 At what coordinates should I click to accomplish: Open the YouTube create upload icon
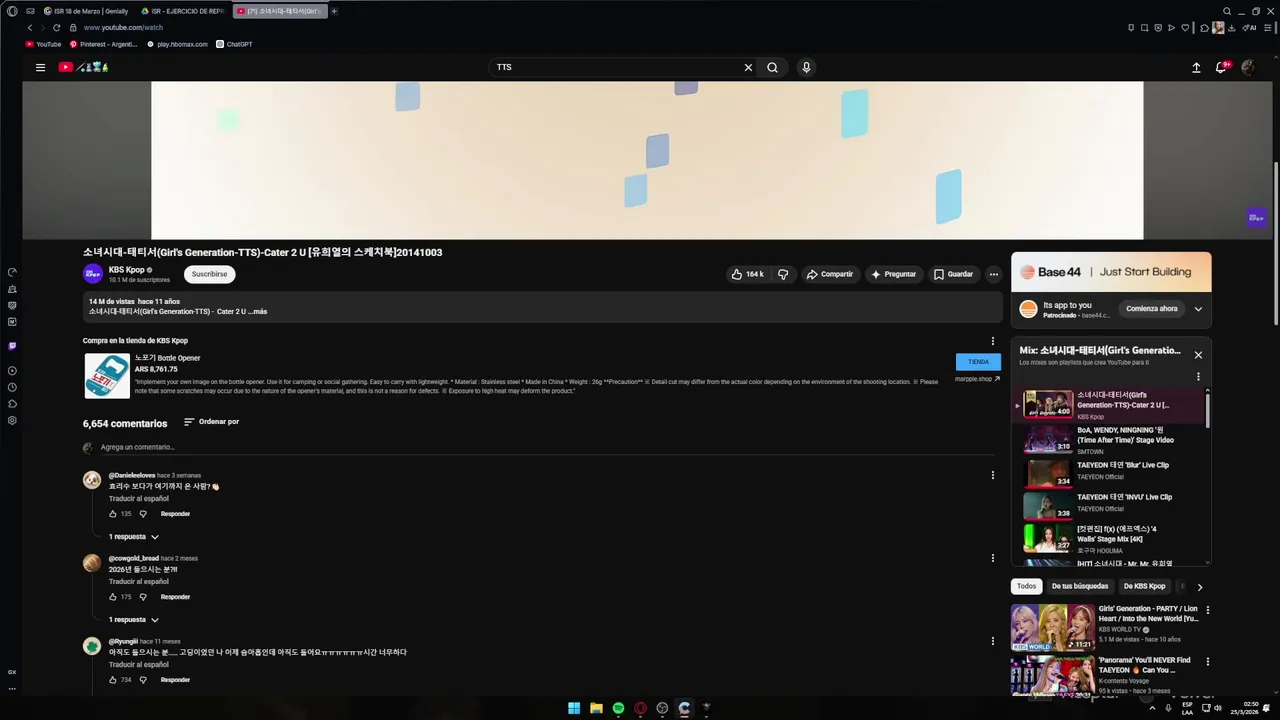click(x=1196, y=67)
